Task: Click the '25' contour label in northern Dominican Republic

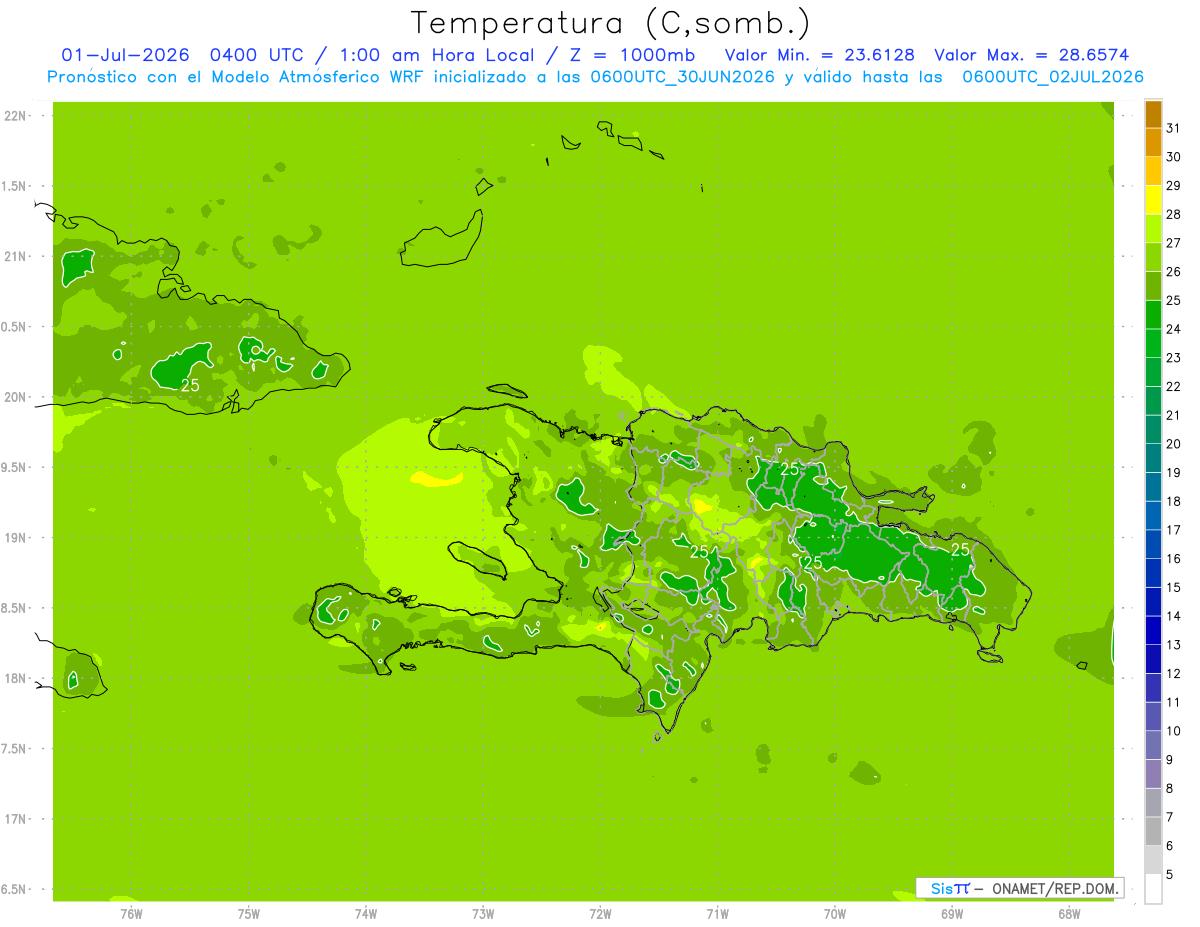Action: [790, 468]
